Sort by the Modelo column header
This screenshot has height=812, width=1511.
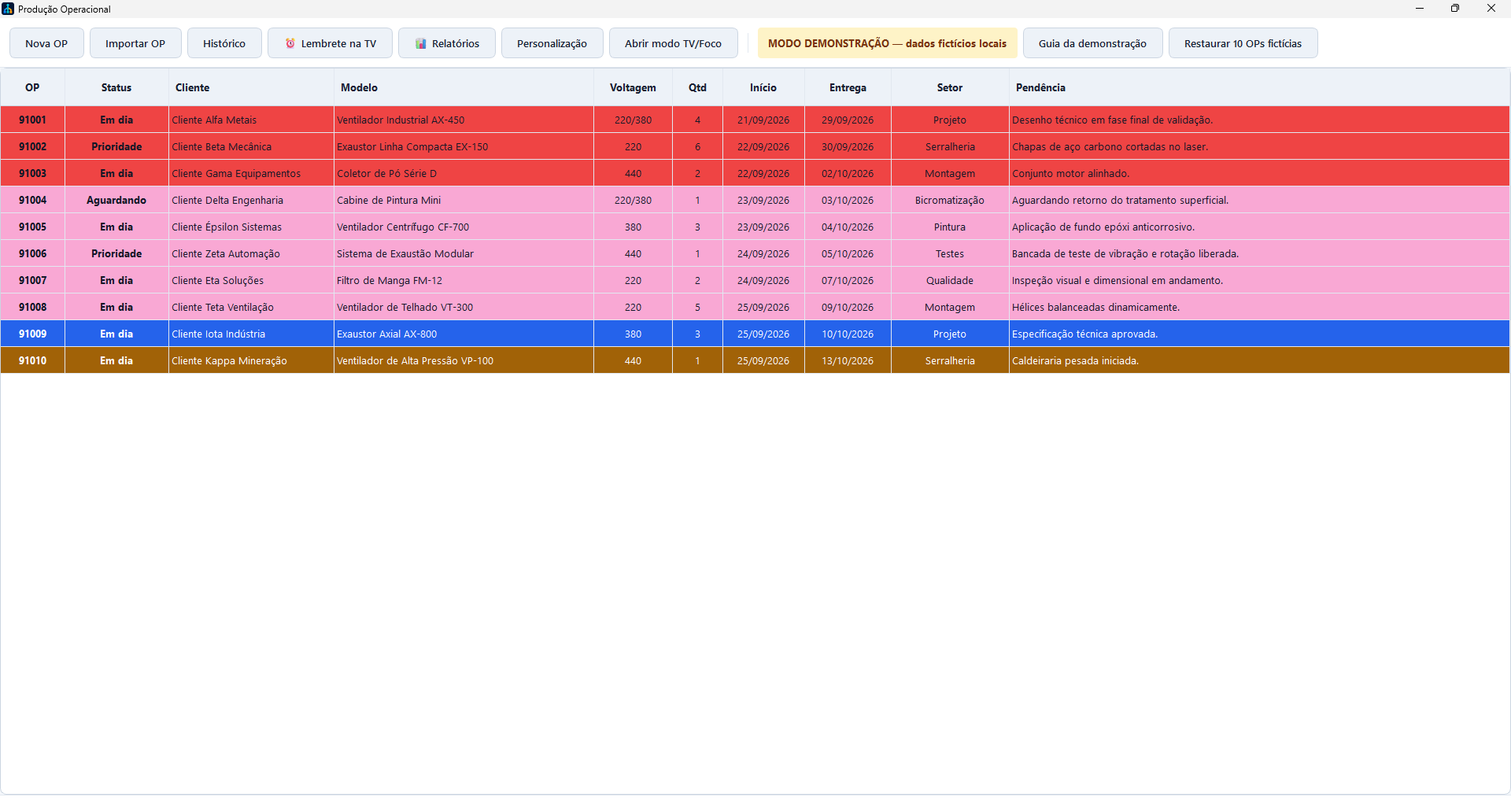[464, 87]
